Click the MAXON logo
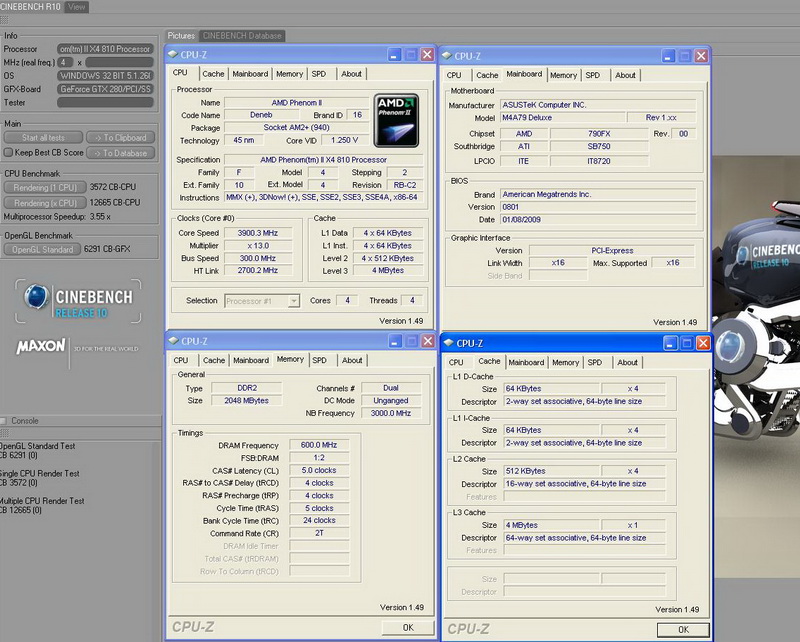This screenshot has height=642, width=800. pyautogui.click(x=41, y=347)
